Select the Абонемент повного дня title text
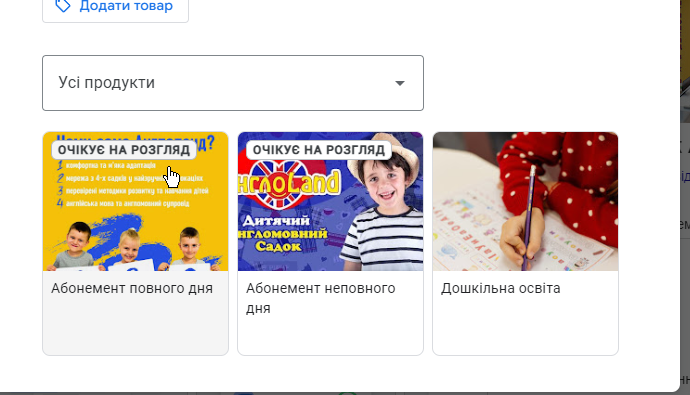Image resolution: width=690 pixels, height=395 pixels. point(132,288)
